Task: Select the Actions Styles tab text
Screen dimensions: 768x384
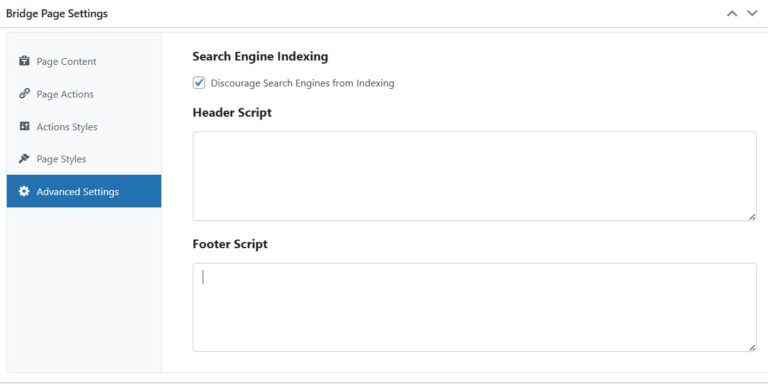Action: (67, 127)
